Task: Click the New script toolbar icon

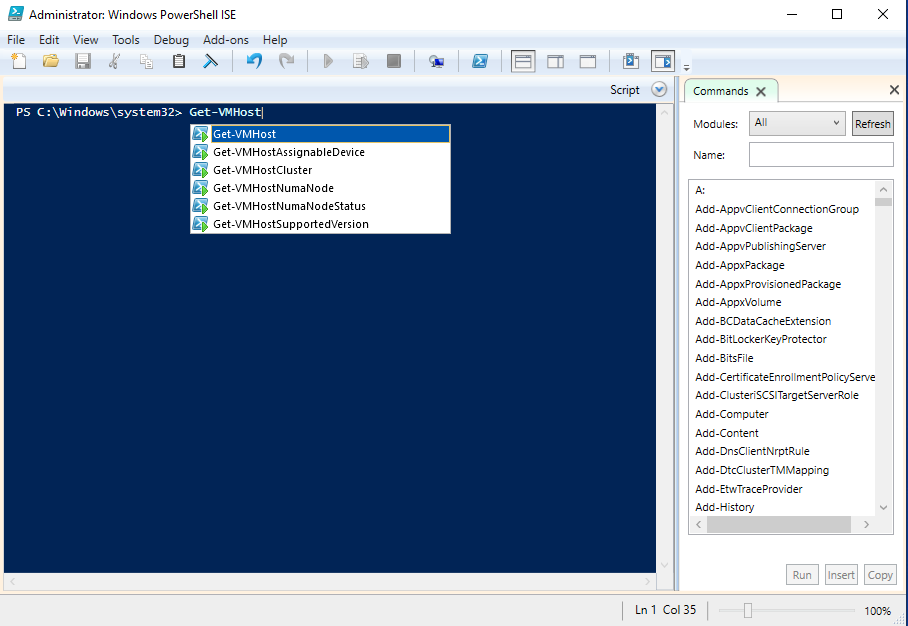Action: pos(19,61)
